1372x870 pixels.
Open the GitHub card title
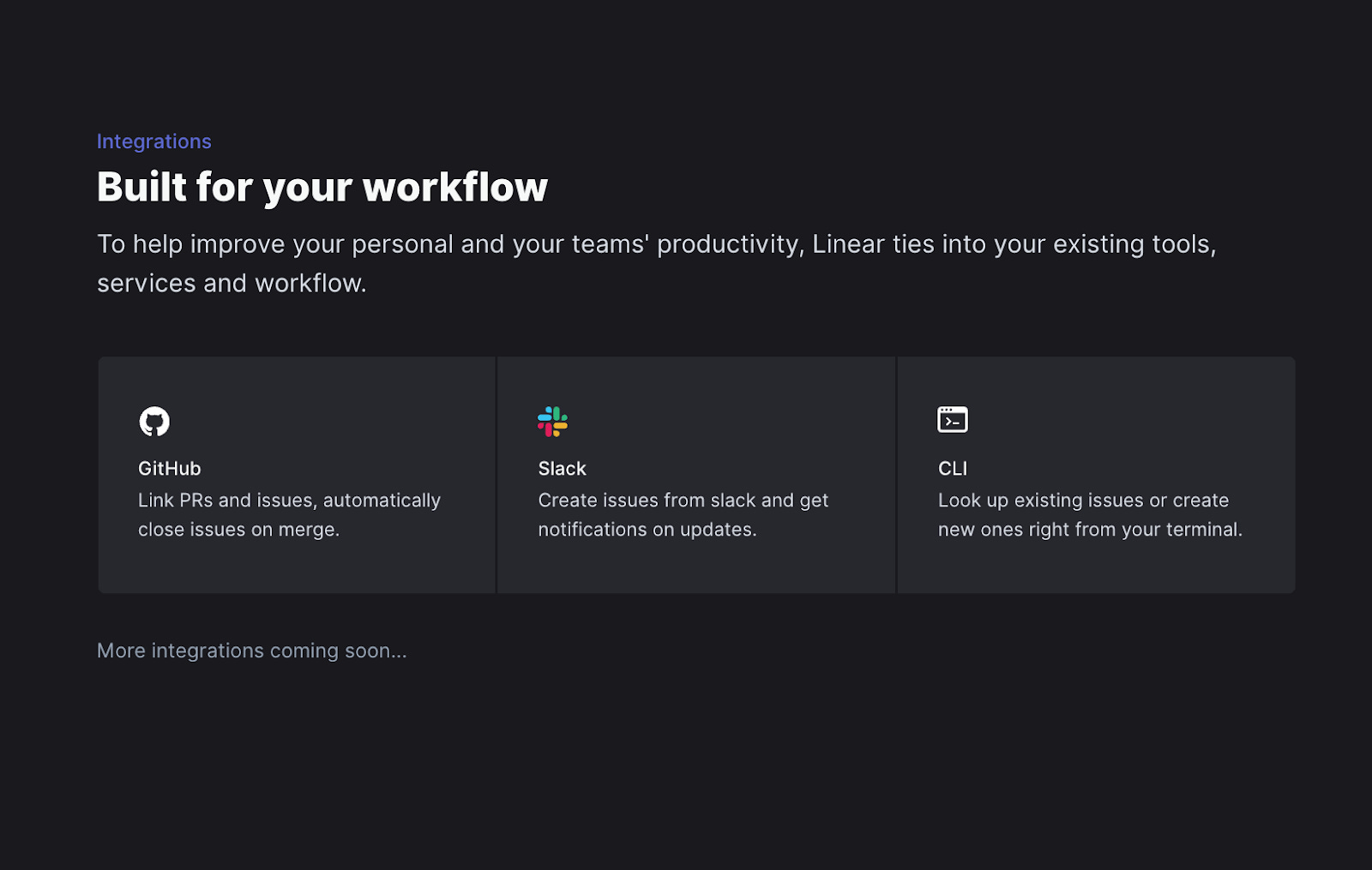coord(170,469)
